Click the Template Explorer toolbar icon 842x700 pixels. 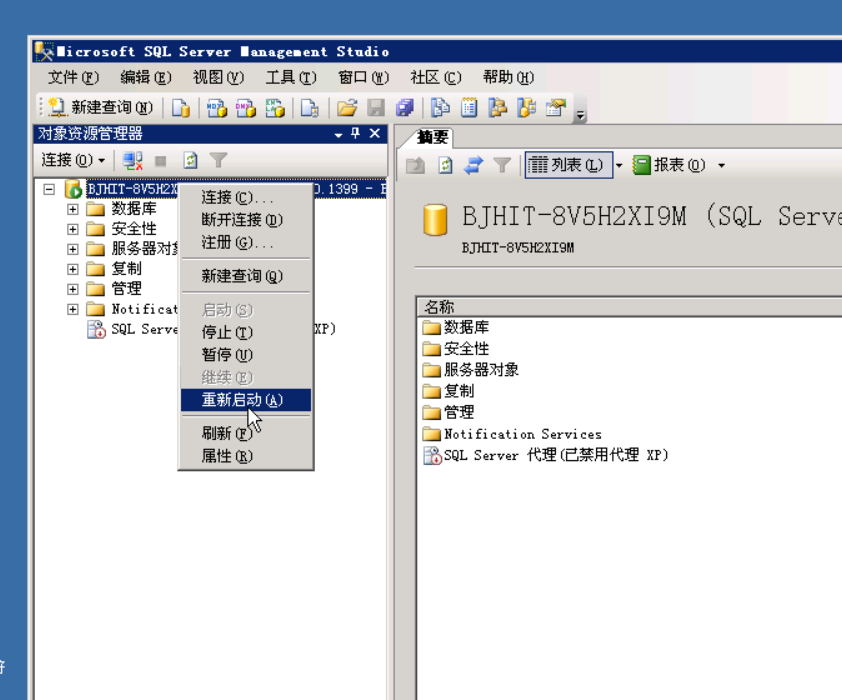pos(526,108)
